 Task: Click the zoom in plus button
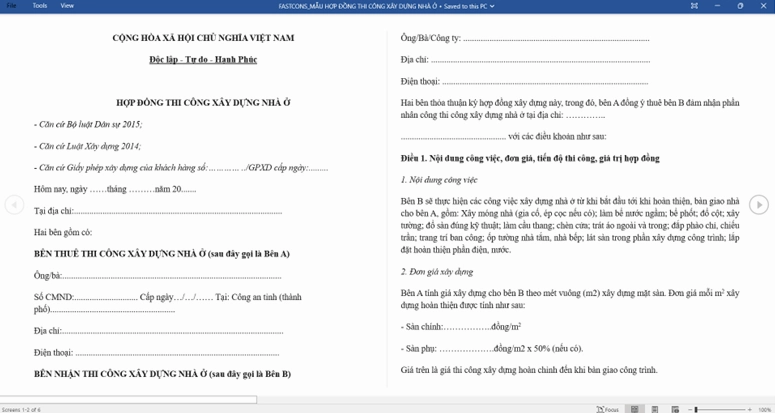coord(750,410)
